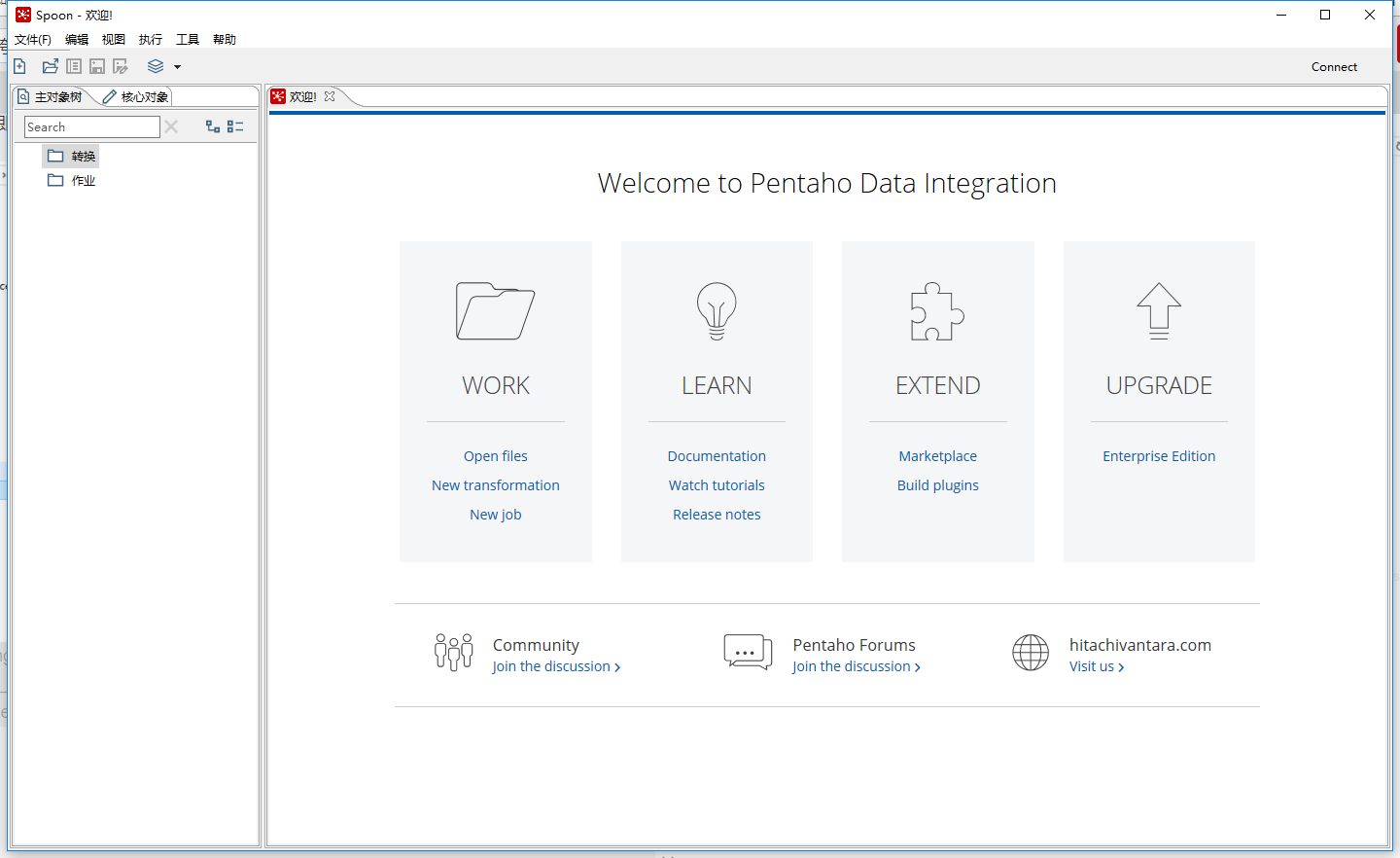Click the New transformation link
The height and width of the screenshot is (858, 1400).
(x=496, y=485)
